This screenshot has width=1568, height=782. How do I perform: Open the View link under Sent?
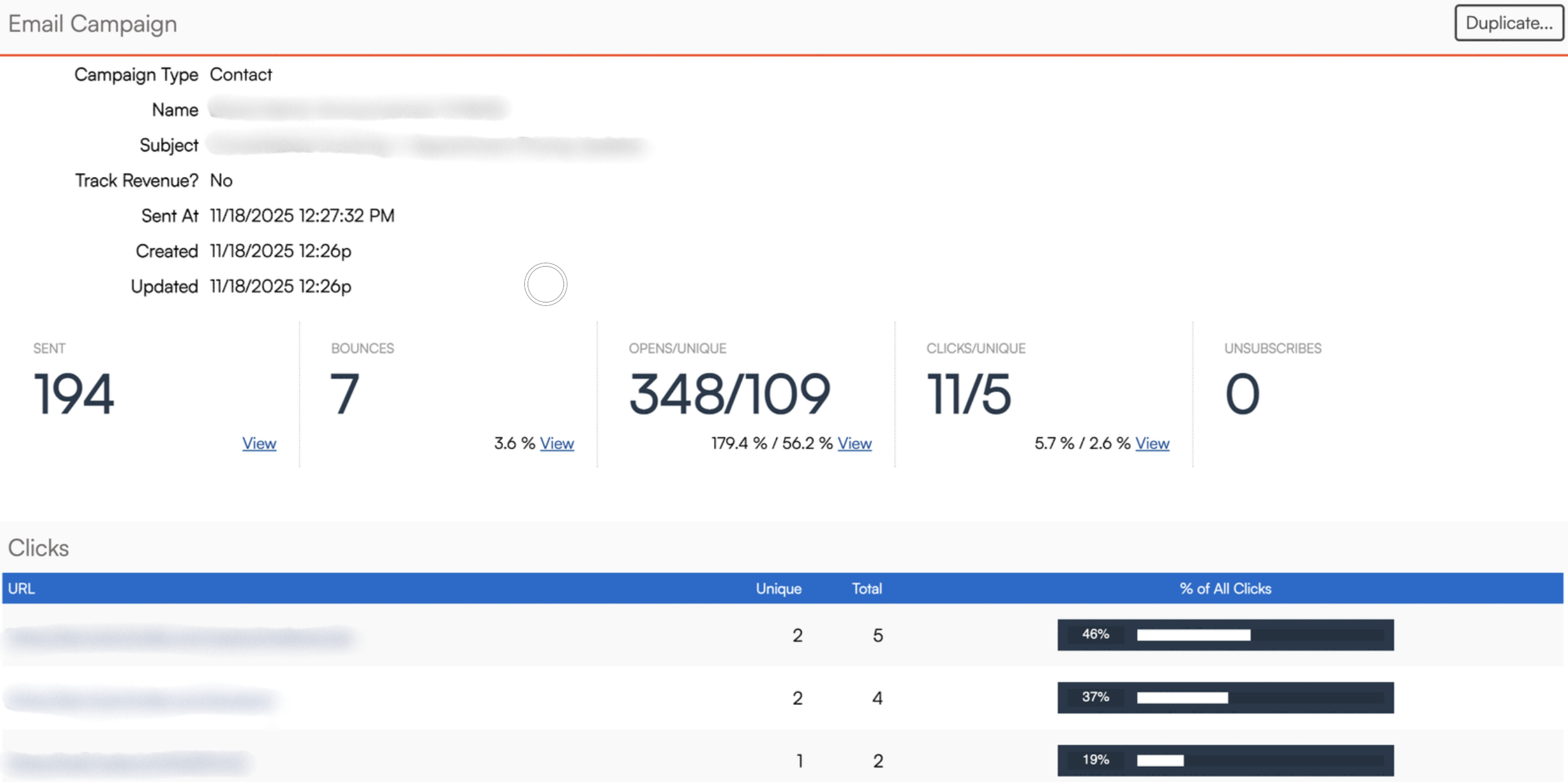(x=259, y=443)
